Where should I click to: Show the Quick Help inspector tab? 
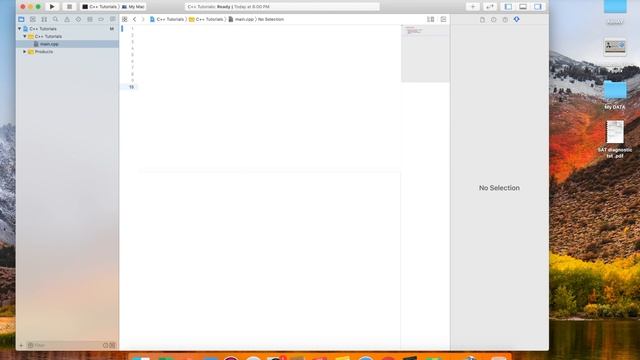pyautogui.click(x=505, y=19)
